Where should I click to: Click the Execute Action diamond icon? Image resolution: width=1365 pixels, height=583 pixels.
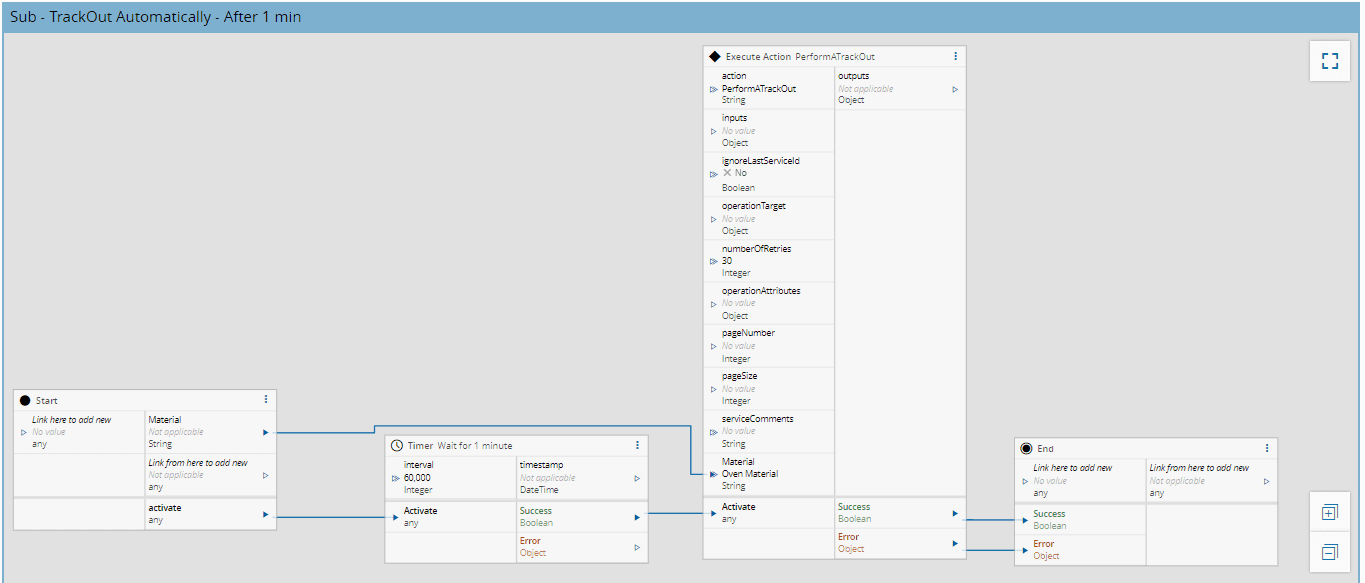tap(714, 57)
